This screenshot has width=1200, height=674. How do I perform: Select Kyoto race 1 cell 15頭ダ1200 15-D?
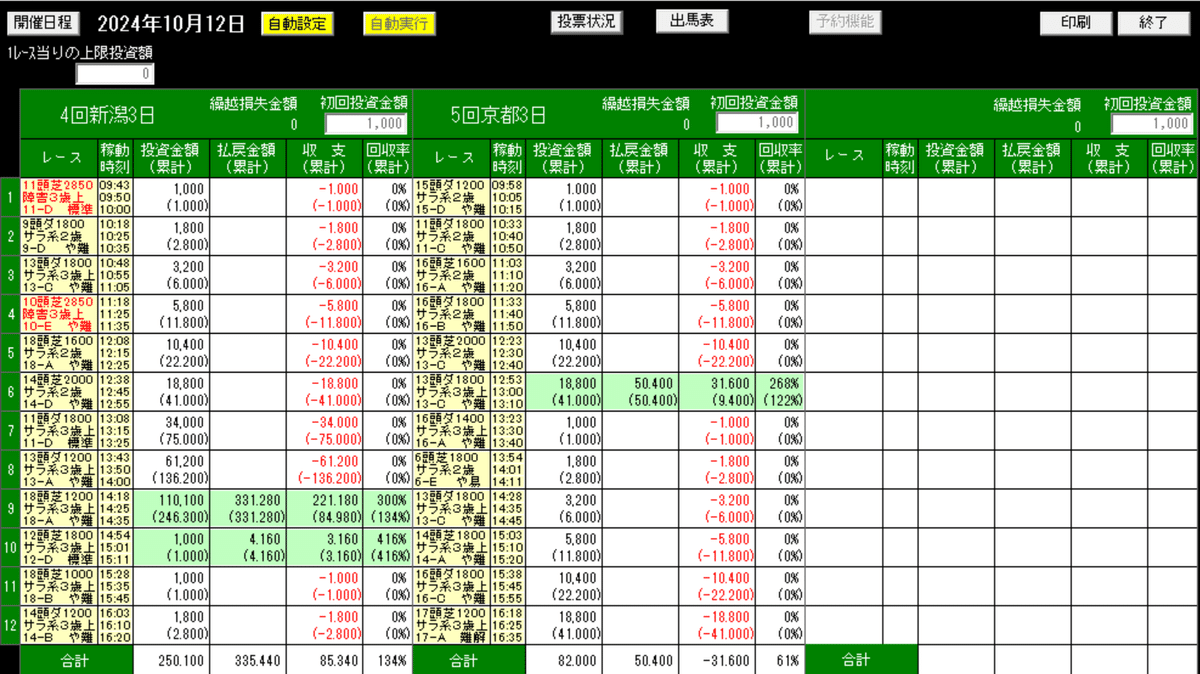[x=451, y=197]
